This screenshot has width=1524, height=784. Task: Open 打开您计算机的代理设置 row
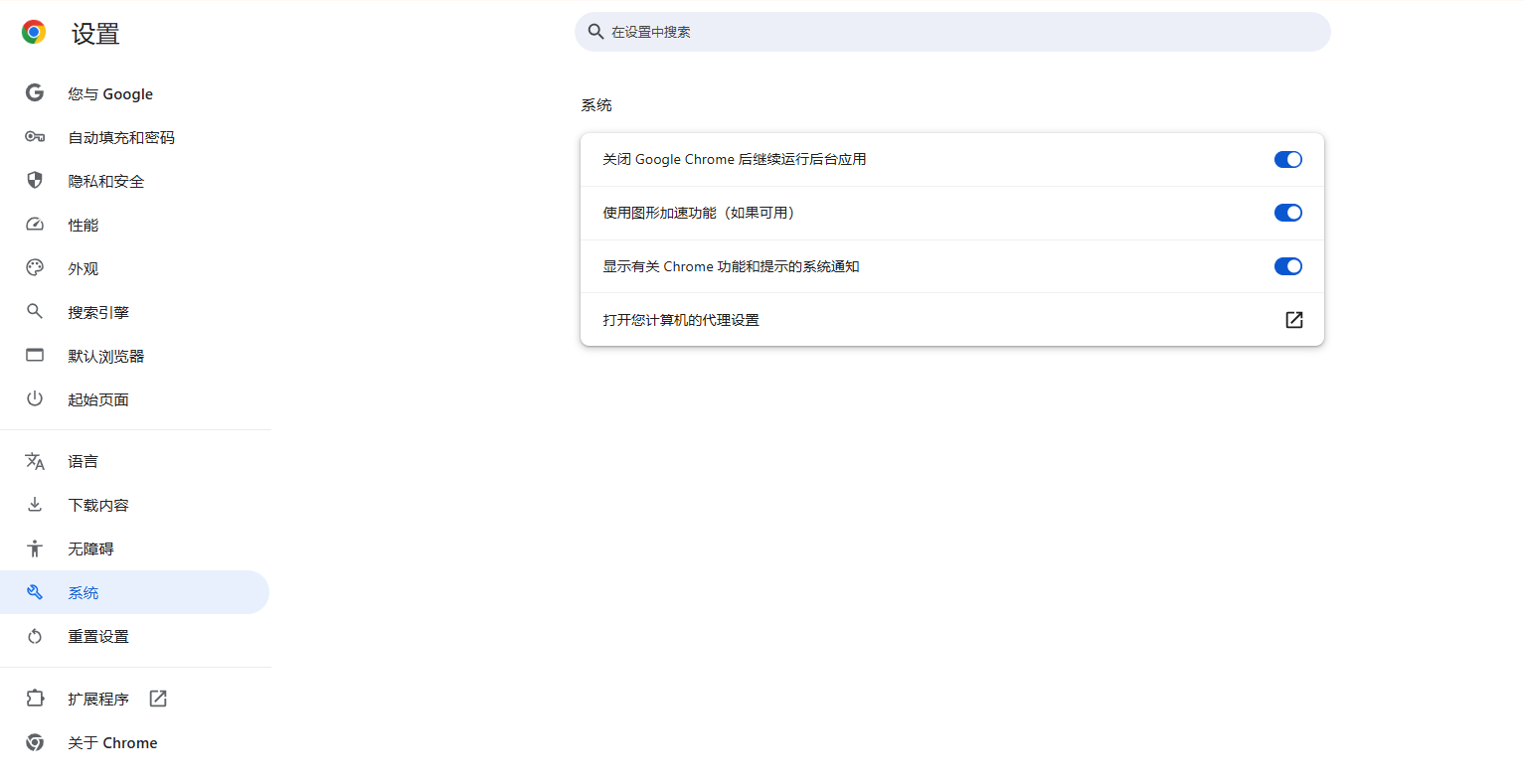(952, 320)
